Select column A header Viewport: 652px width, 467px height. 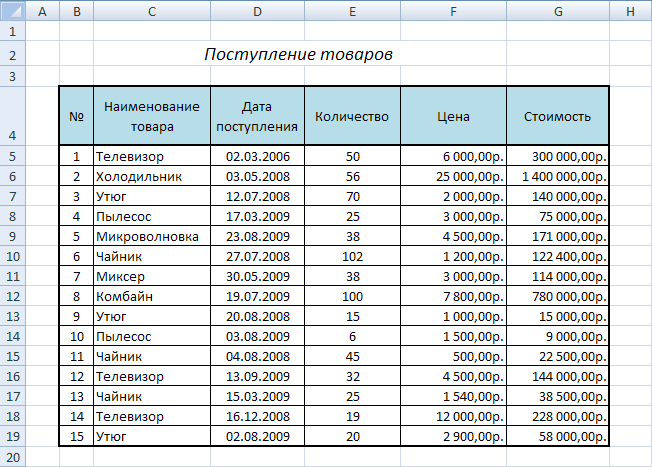click(42, 10)
